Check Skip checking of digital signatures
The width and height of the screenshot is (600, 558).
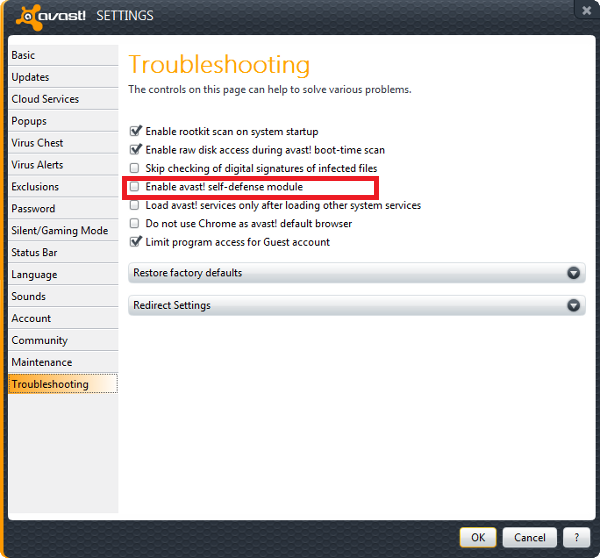(135, 168)
